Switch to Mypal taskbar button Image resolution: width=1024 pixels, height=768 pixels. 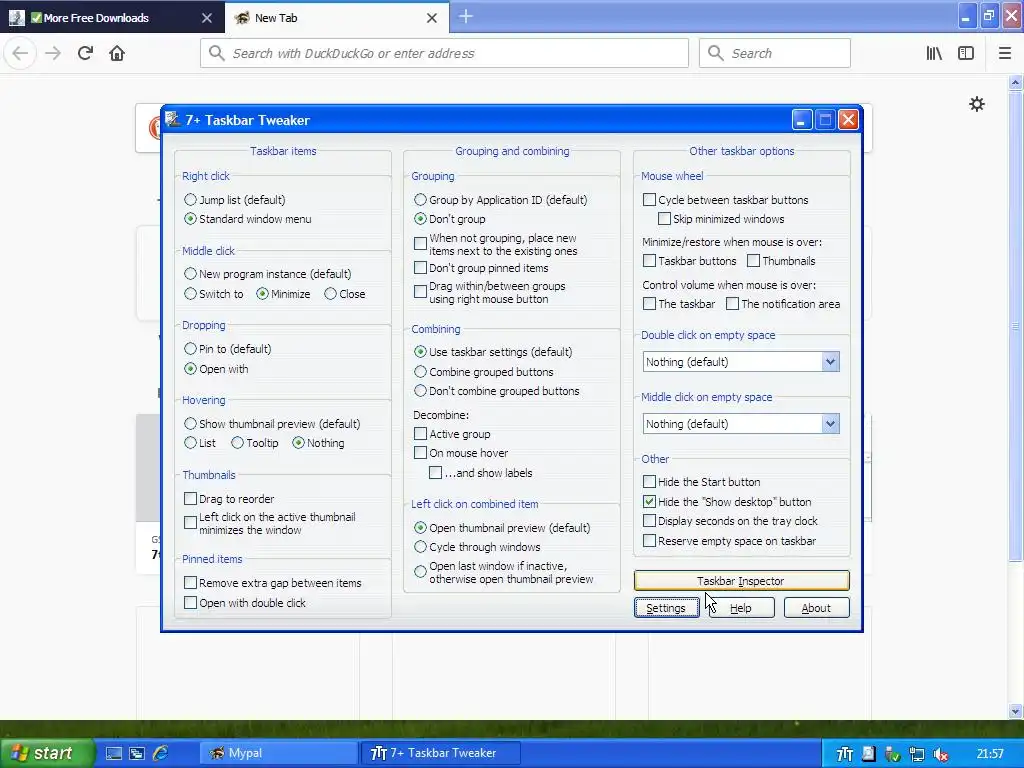(279, 753)
